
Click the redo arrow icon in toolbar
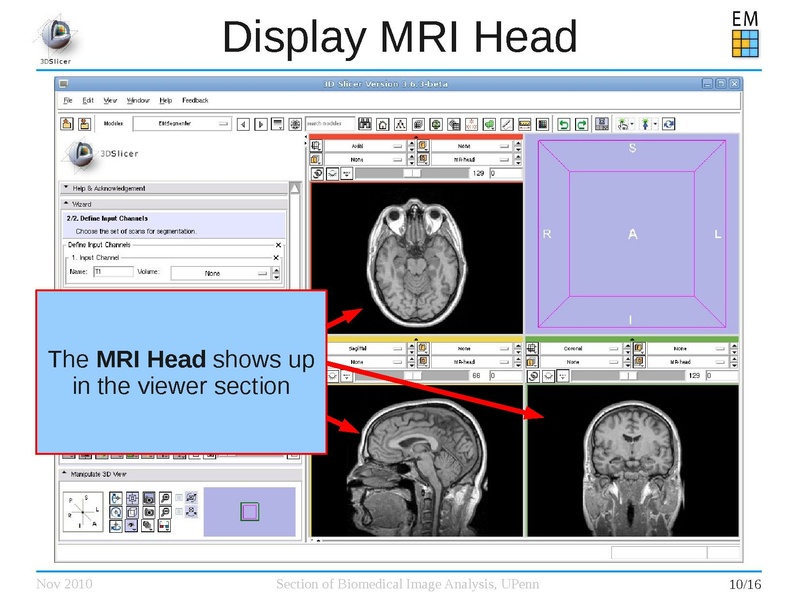581,125
